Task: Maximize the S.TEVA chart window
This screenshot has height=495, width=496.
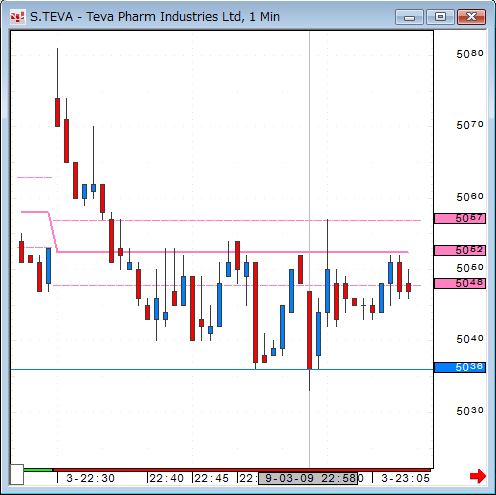Action: click(x=440, y=17)
